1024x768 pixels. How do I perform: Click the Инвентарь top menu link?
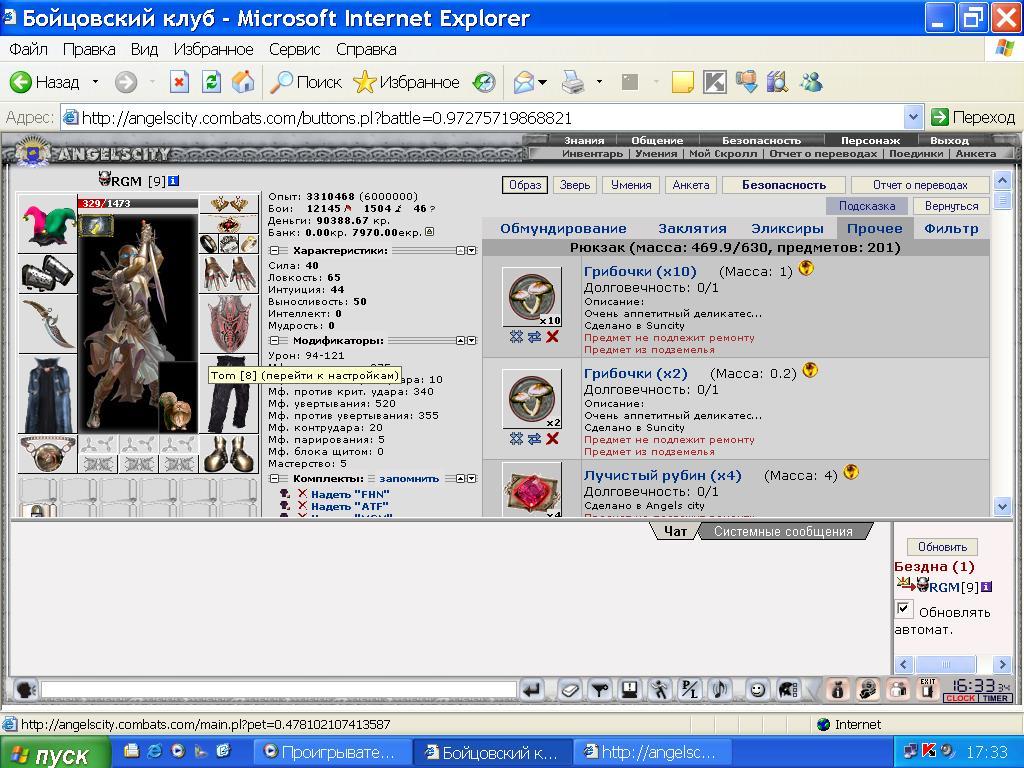coord(592,153)
